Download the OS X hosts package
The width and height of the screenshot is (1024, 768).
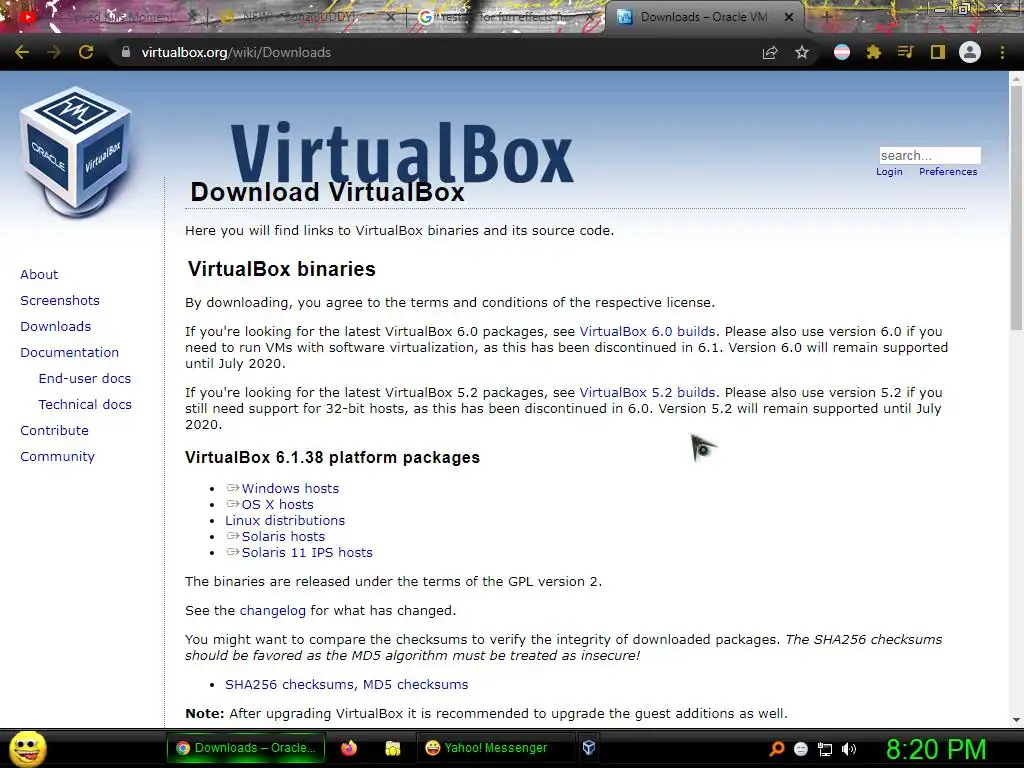pyautogui.click(x=278, y=505)
